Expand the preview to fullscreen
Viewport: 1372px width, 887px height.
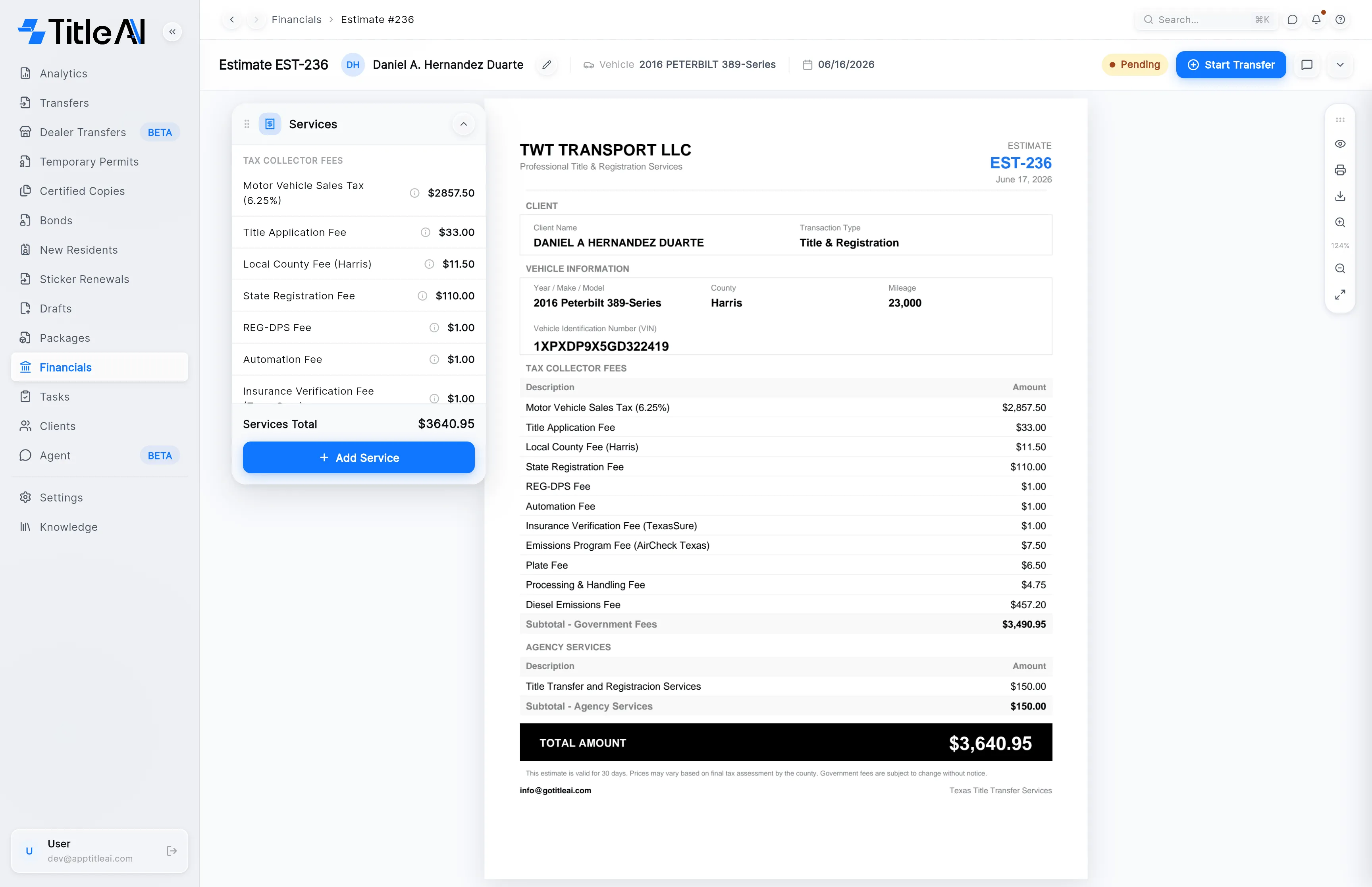tap(1340, 294)
